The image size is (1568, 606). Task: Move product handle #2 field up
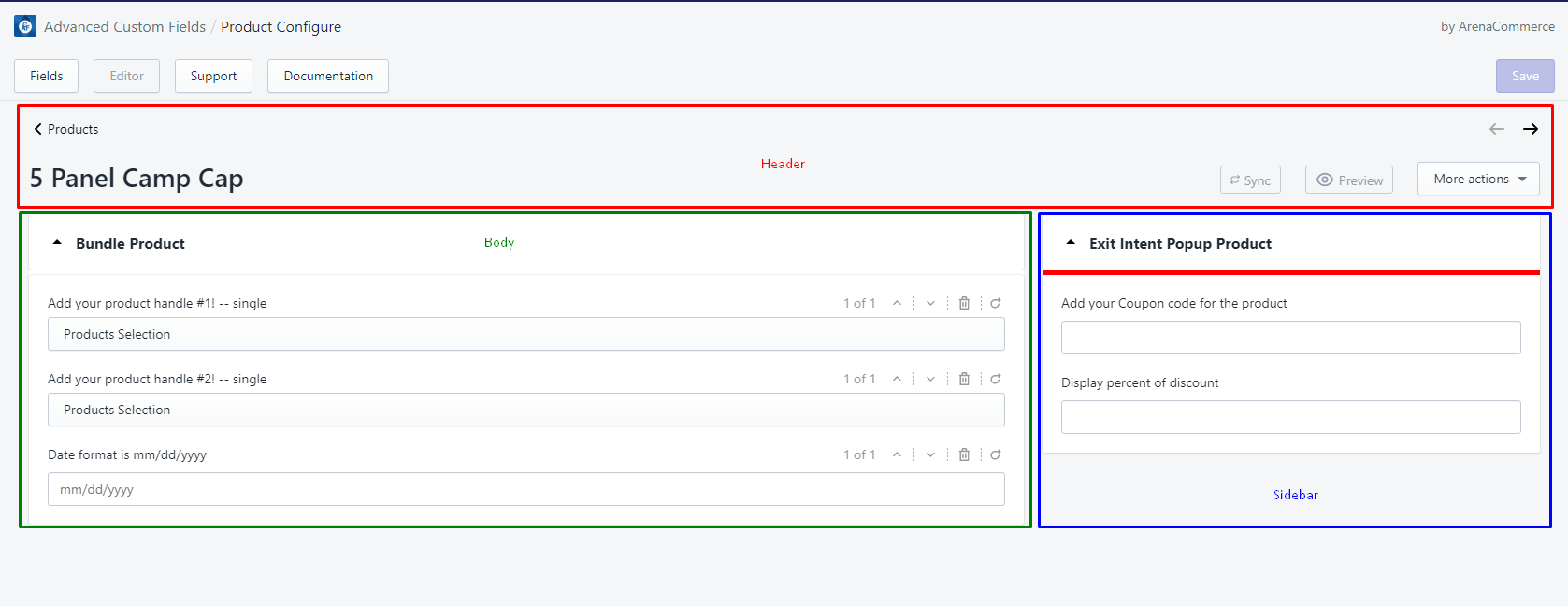[x=897, y=379]
